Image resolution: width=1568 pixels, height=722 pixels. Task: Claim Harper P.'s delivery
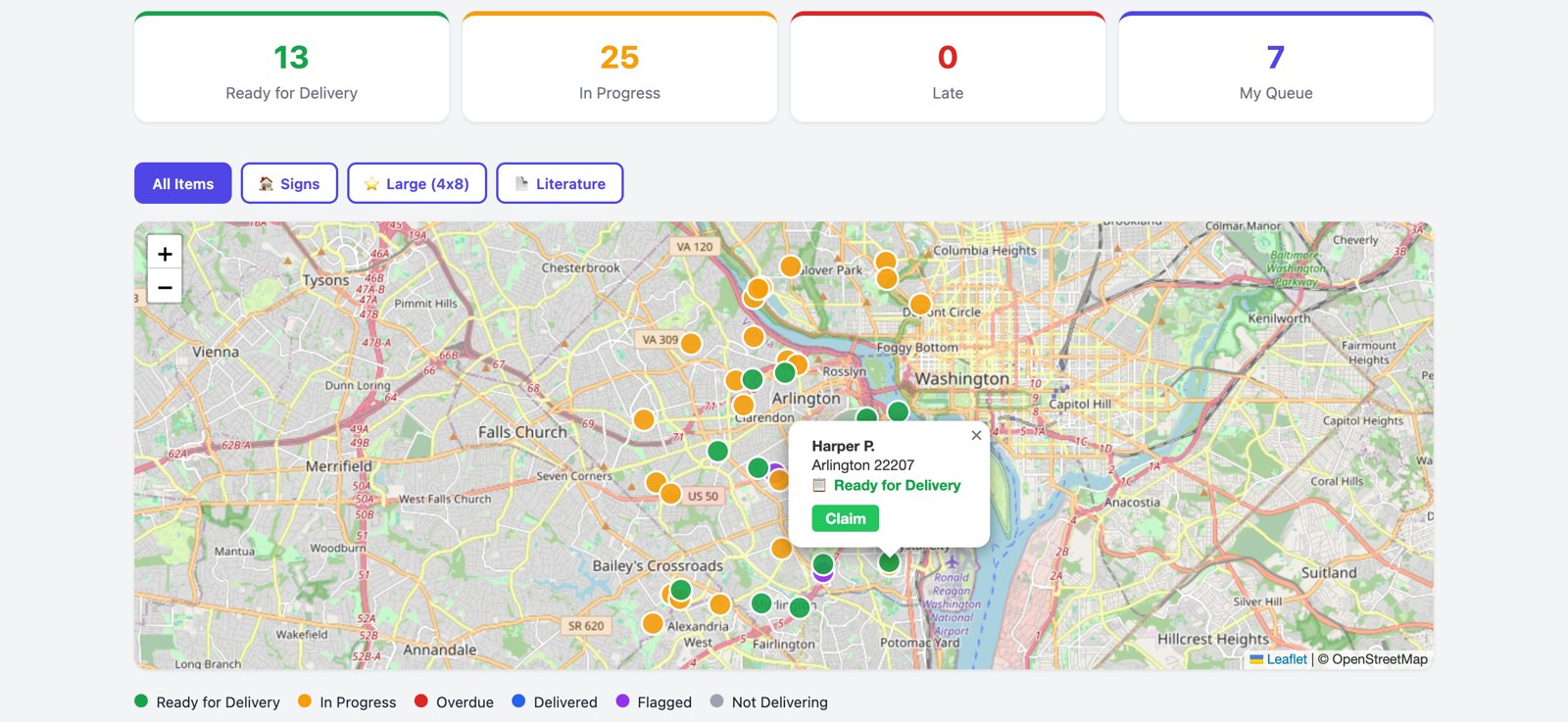click(x=846, y=518)
